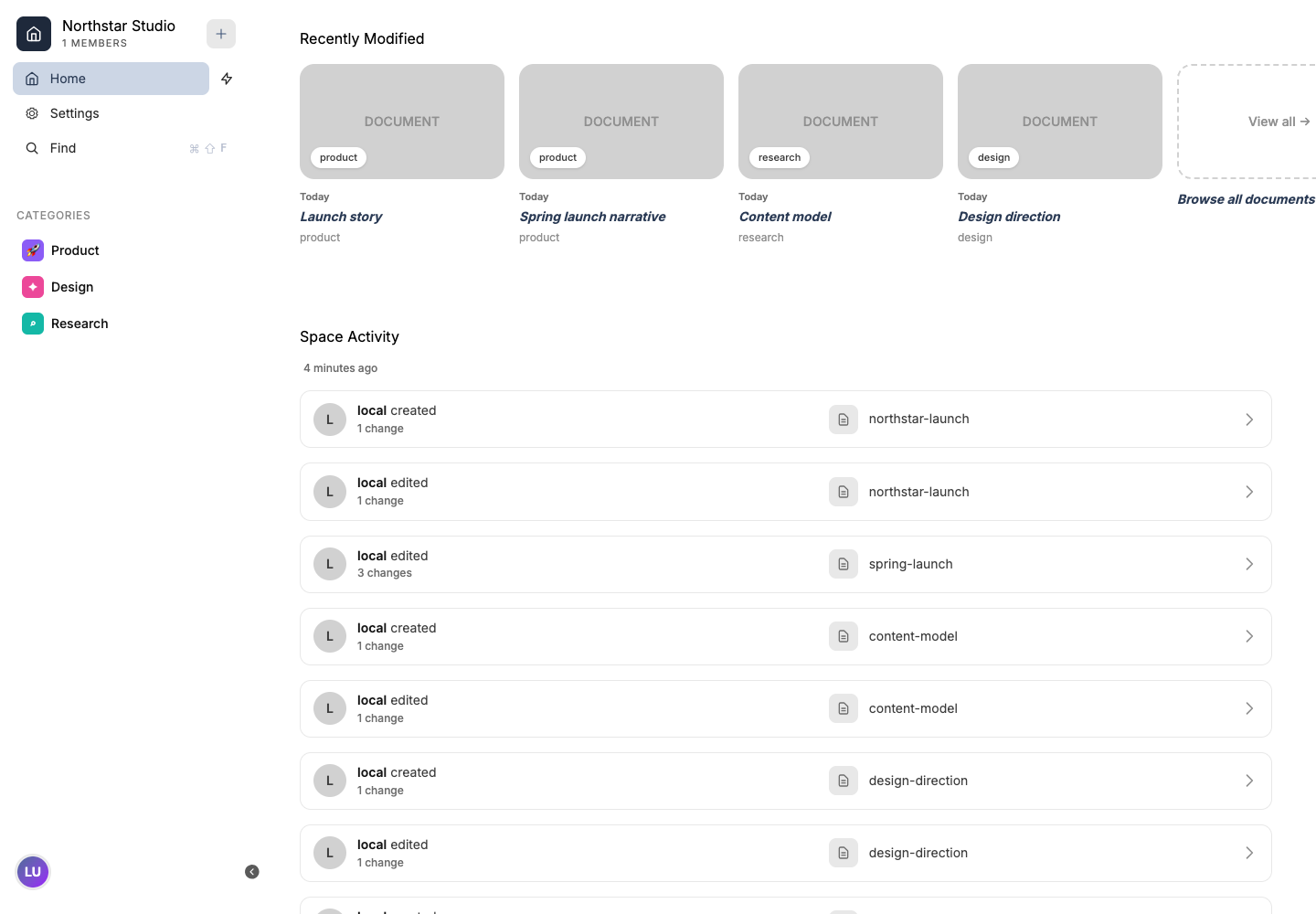1316x914 pixels.
Task: Open the Launch story document thumbnail
Action: pyautogui.click(x=402, y=122)
